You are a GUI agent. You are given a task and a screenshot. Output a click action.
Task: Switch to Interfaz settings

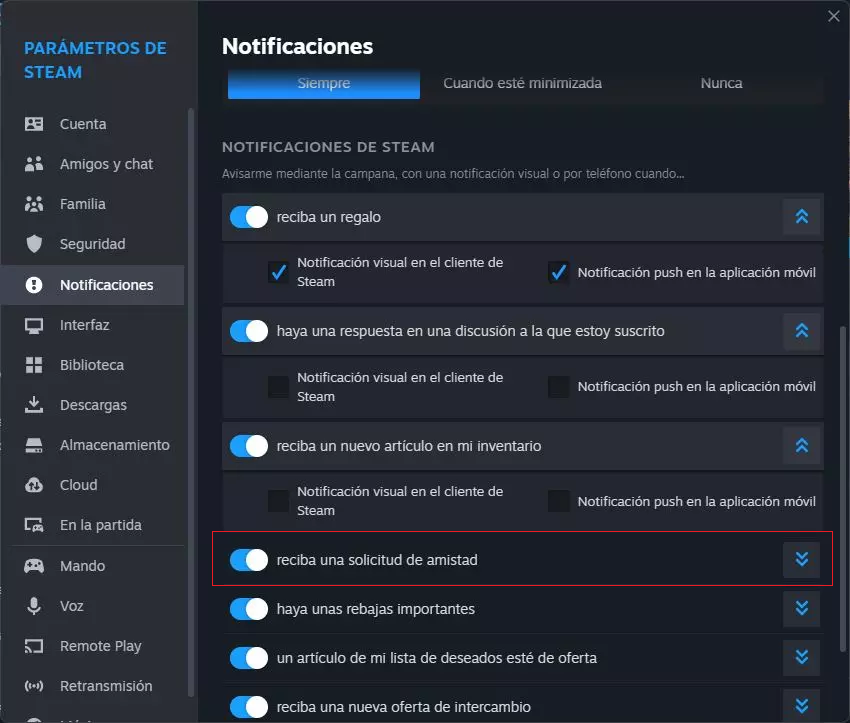tap(93, 325)
